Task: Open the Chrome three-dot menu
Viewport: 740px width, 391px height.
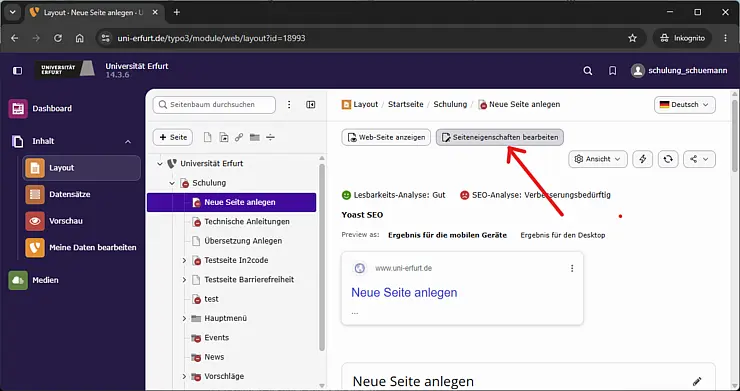Action: (725, 38)
